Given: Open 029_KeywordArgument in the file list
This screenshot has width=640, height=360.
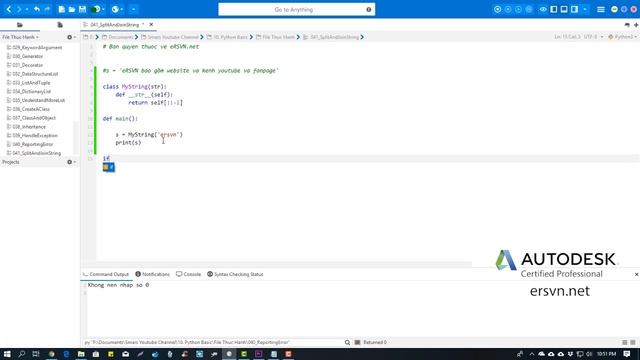Looking at the screenshot, I should pos(34,48).
